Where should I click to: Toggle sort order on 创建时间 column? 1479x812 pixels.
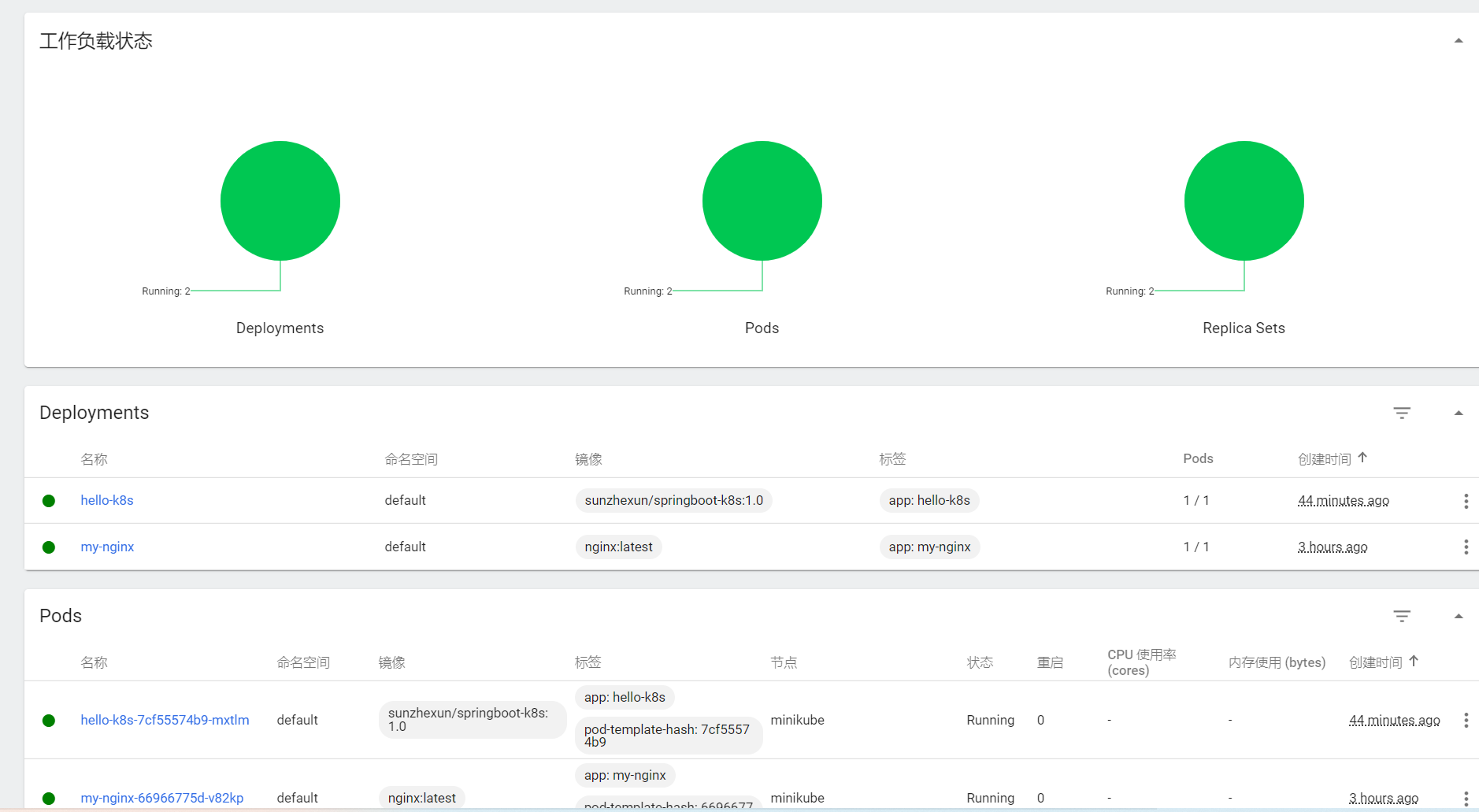click(1332, 458)
